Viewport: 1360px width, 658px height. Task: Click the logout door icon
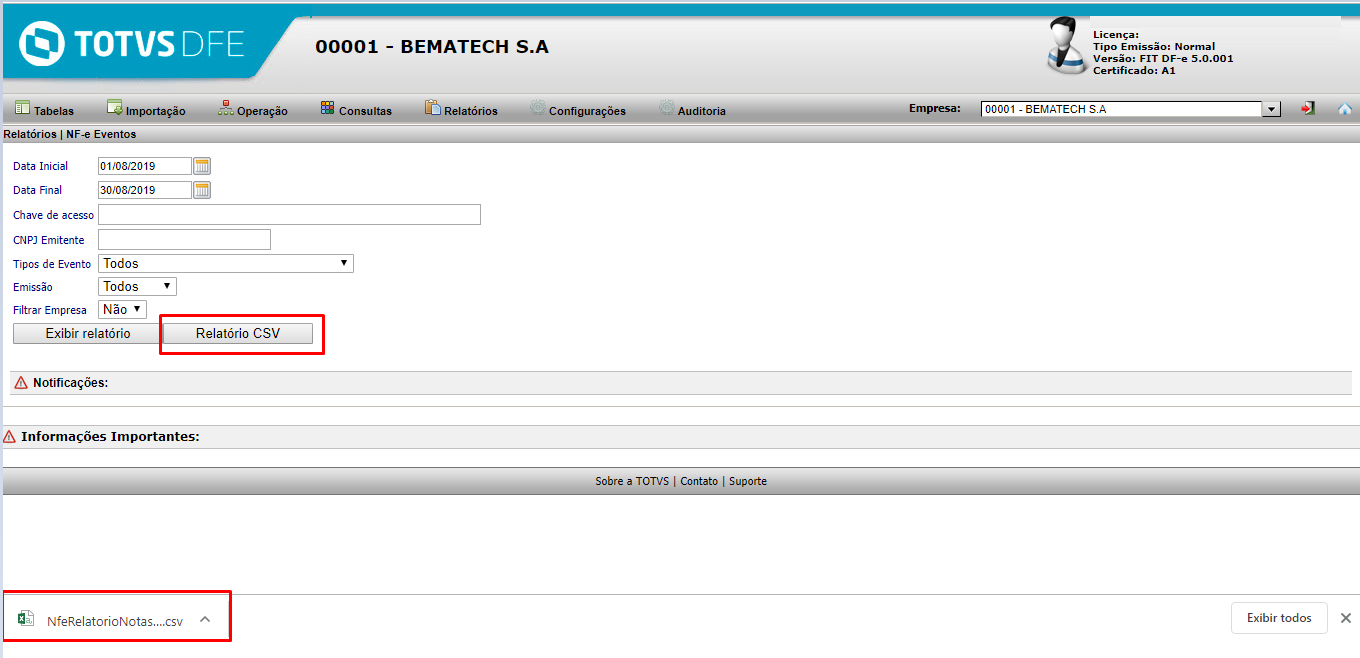1308,108
